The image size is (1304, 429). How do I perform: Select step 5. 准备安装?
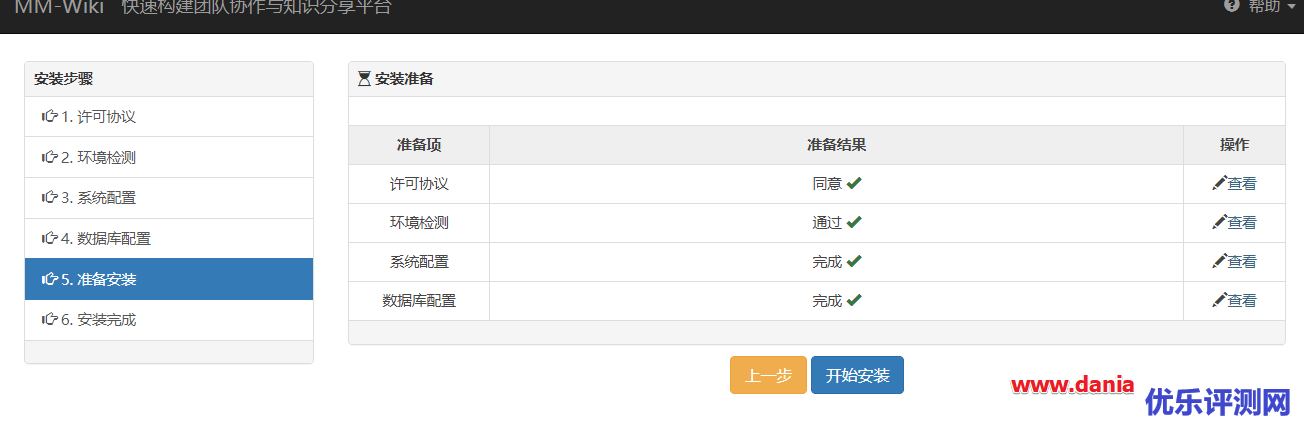pyautogui.click(x=169, y=279)
